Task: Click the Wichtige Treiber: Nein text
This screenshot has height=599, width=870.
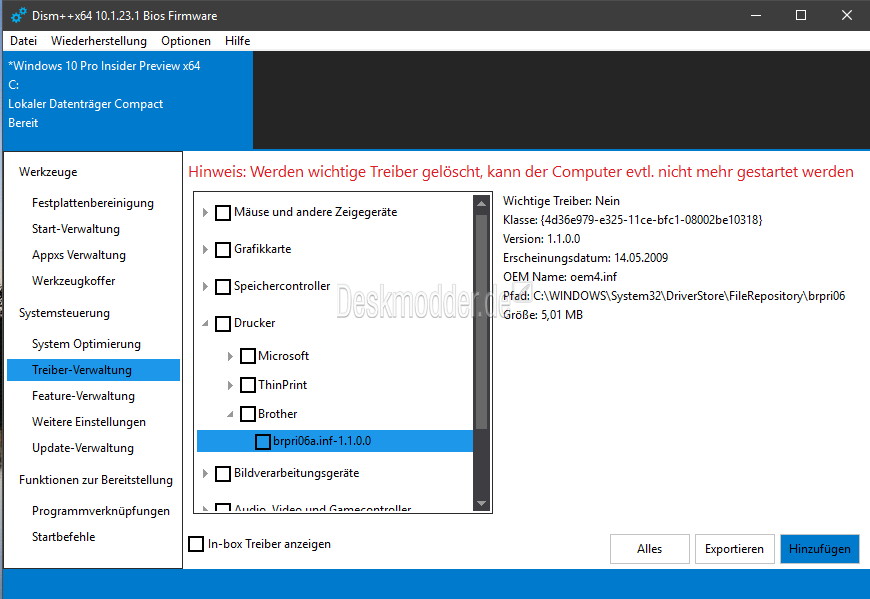Action: click(562, 201)
